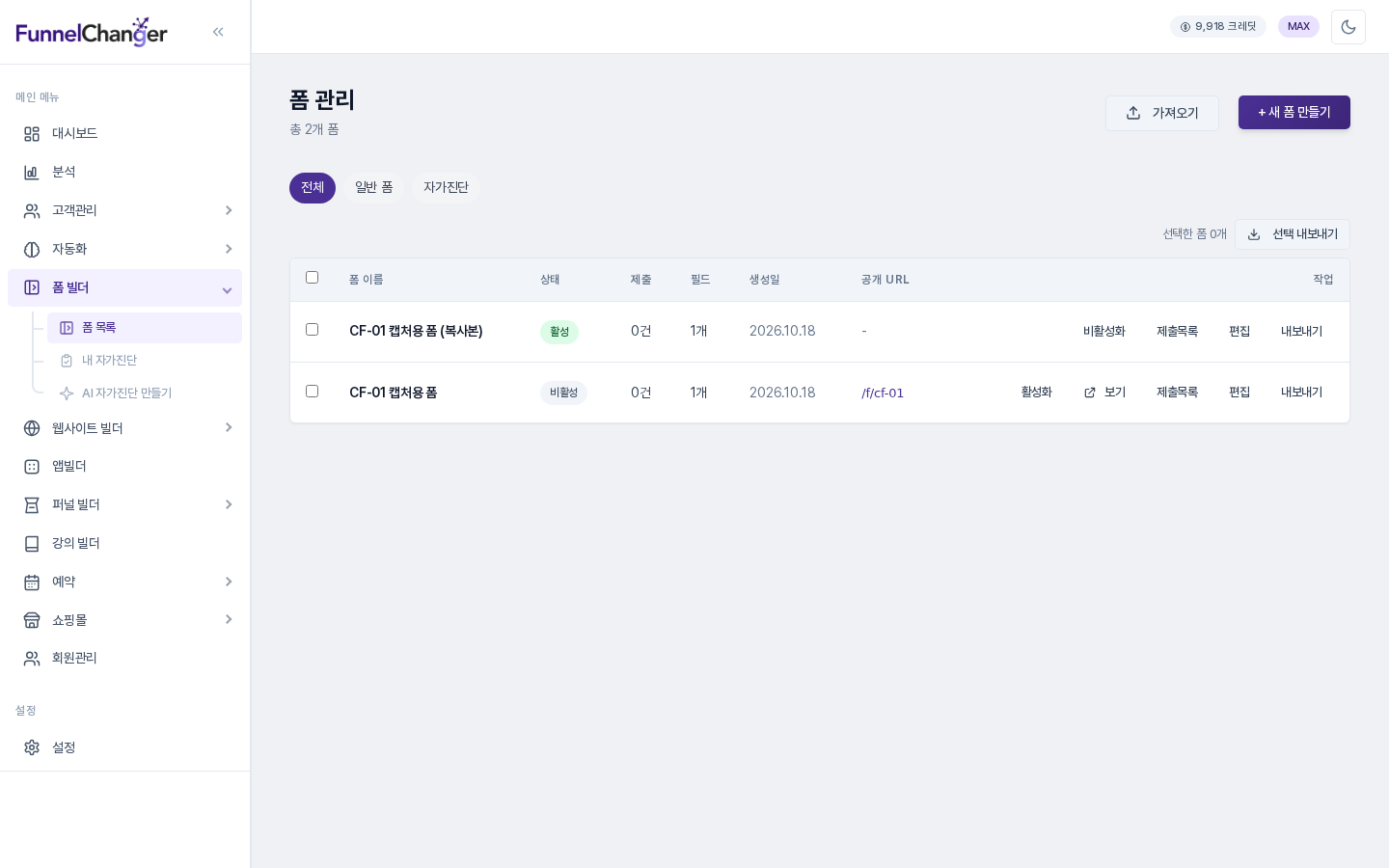This screenshot has height=868, width=1389.
Task: Select the 전체 filter tab
Action: (x=313, y=188)
